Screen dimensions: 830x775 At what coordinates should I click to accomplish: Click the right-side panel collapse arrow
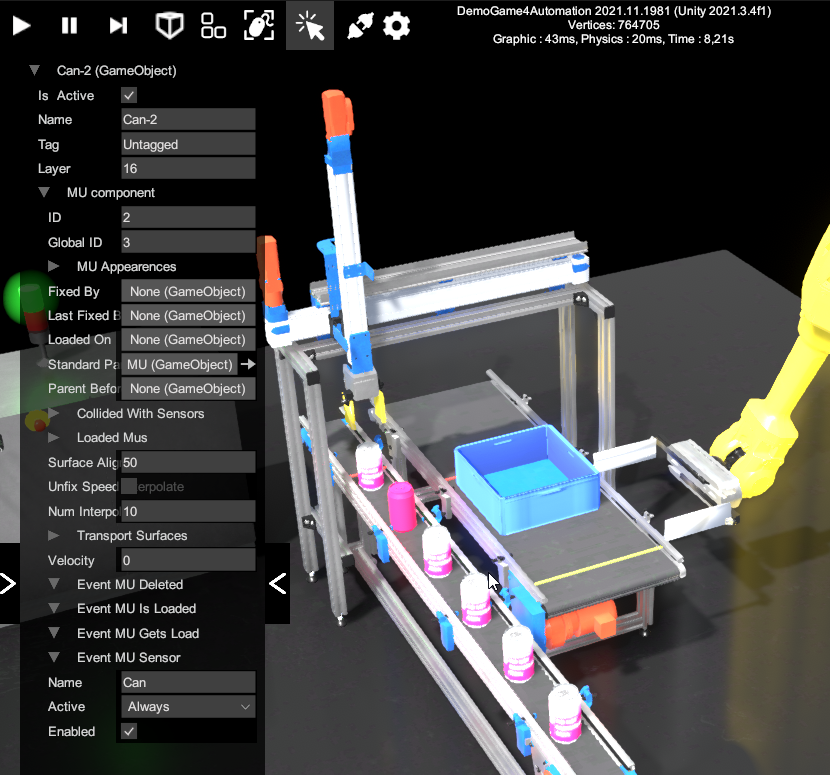click(x=278, y=582)
